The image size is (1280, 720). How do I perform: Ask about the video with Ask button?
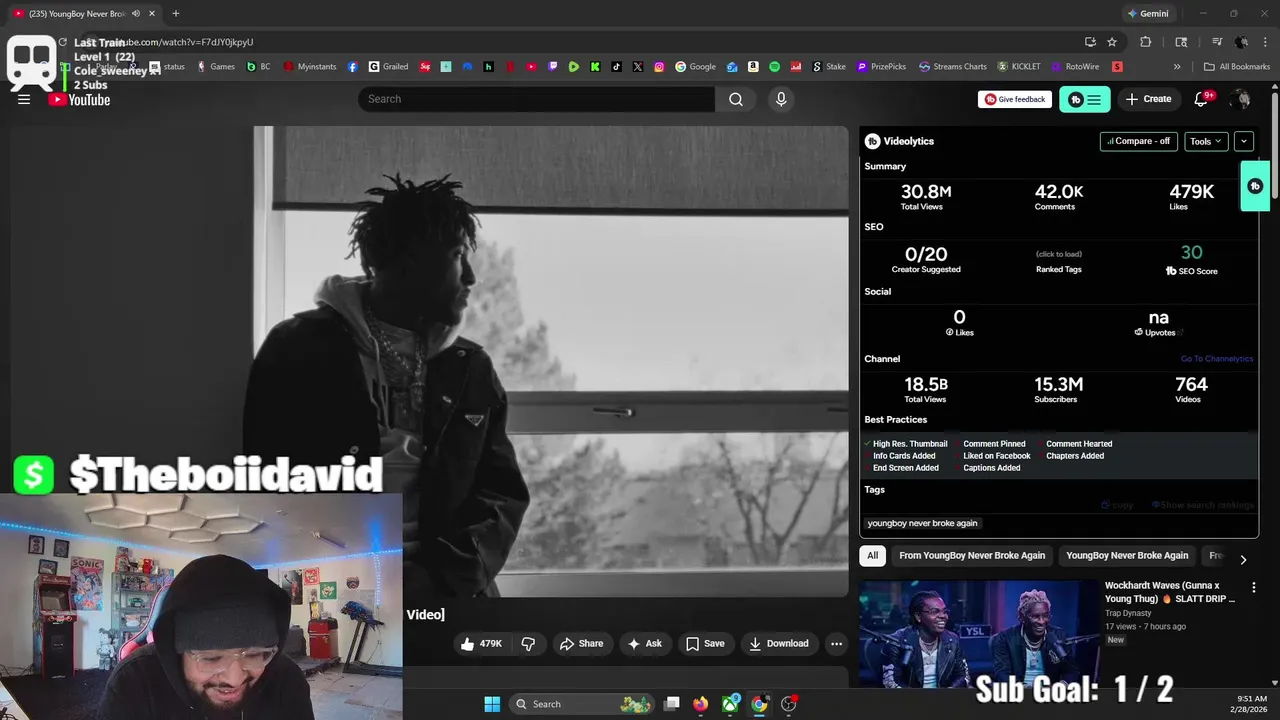(x=644, y=644)
